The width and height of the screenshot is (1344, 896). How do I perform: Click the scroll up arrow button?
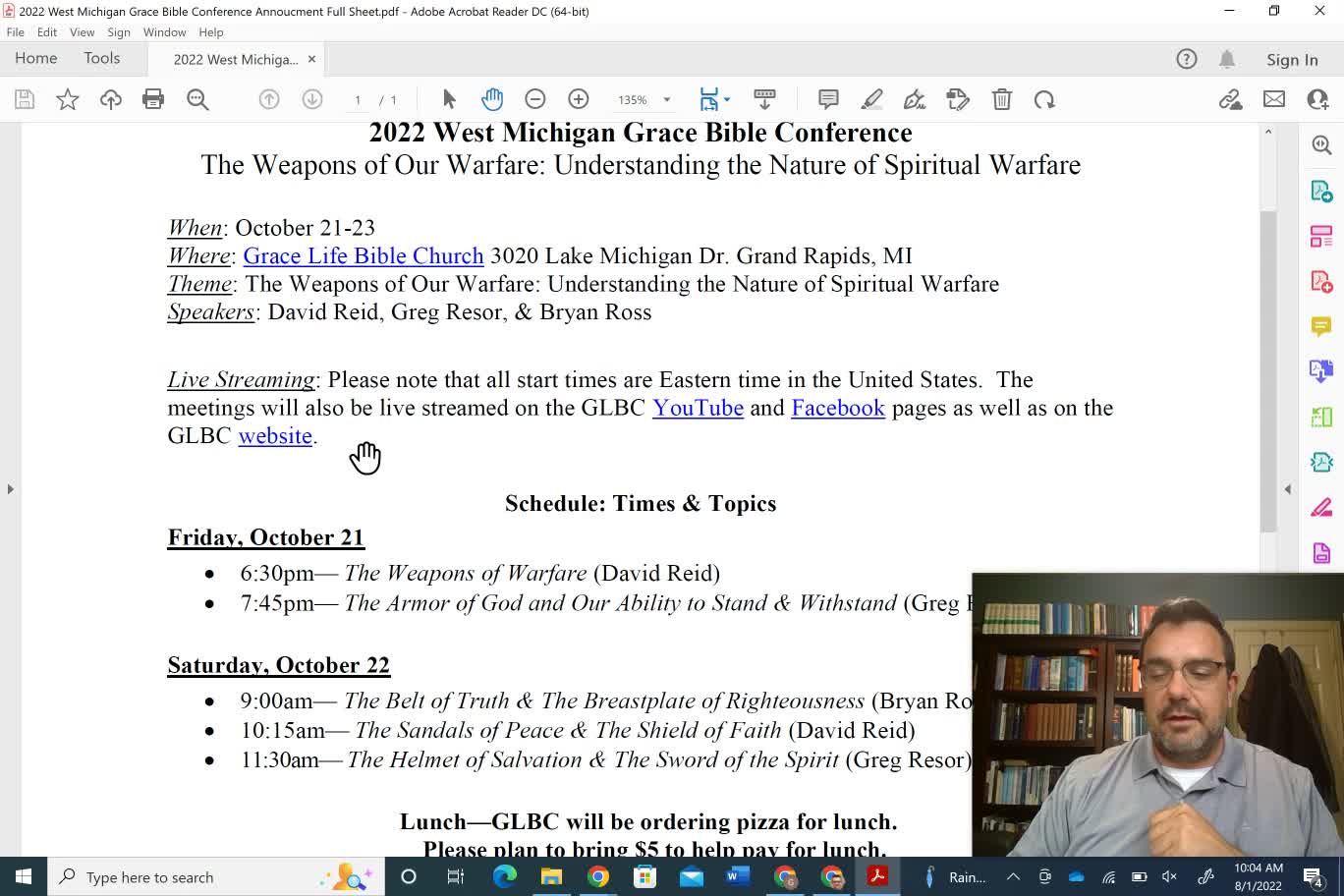point(1268,132)
